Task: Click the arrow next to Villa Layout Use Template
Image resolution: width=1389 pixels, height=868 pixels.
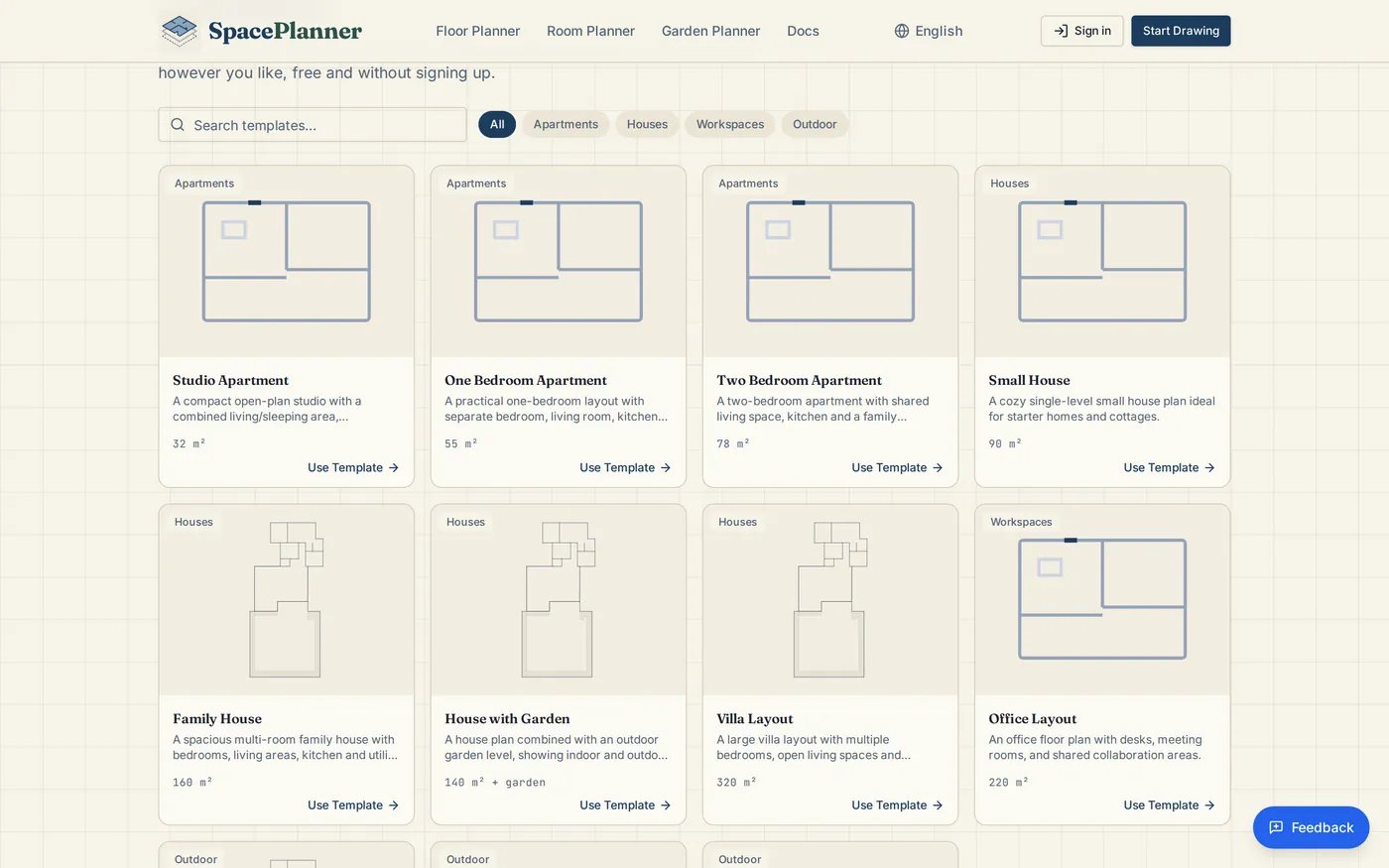Action: click(x=938, y=806)
